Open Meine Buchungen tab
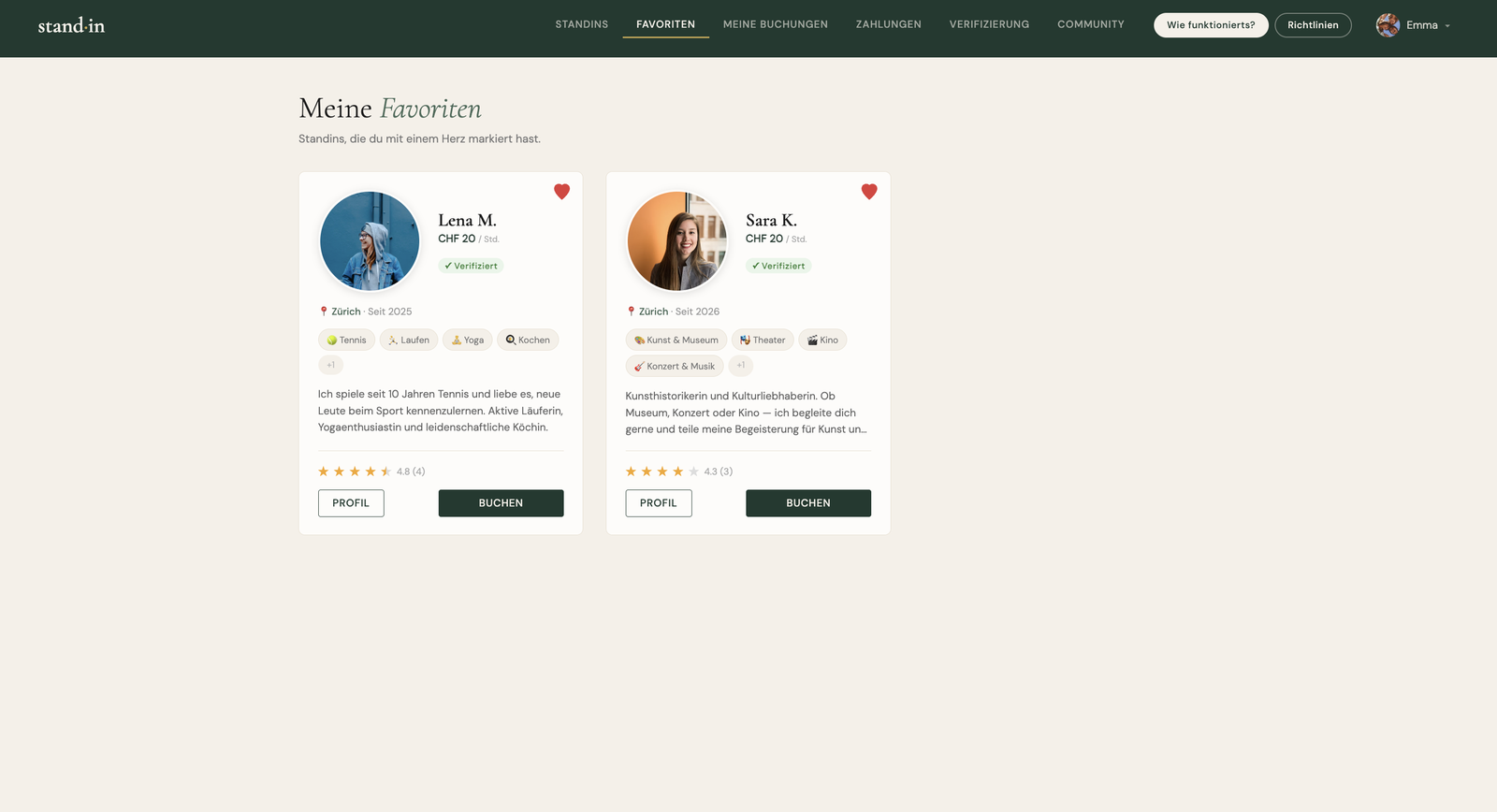Viewport: 1497px width, 812px height. pos(776,24)
